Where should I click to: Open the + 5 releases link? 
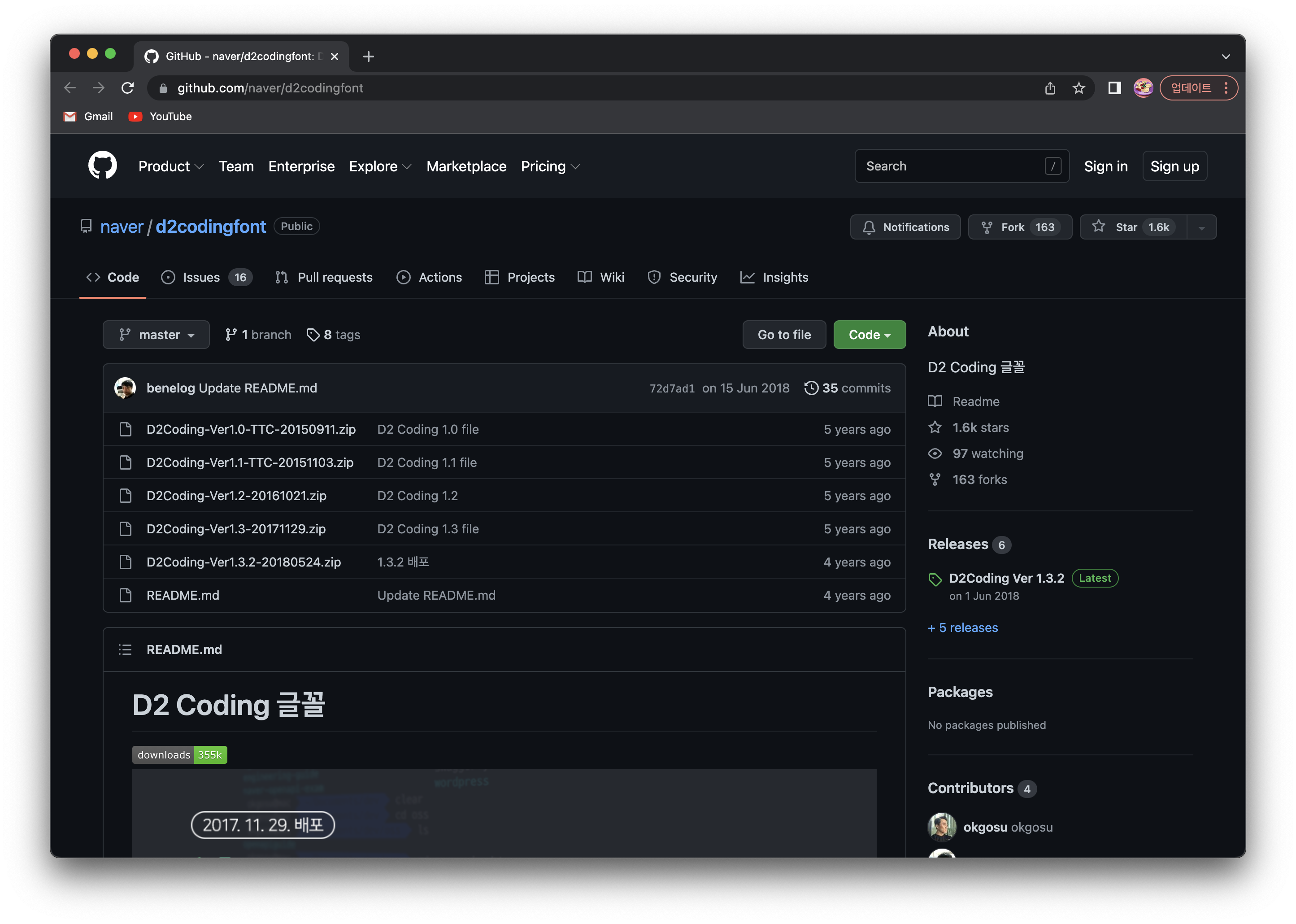pyautogui.click(x=962, y=628)
